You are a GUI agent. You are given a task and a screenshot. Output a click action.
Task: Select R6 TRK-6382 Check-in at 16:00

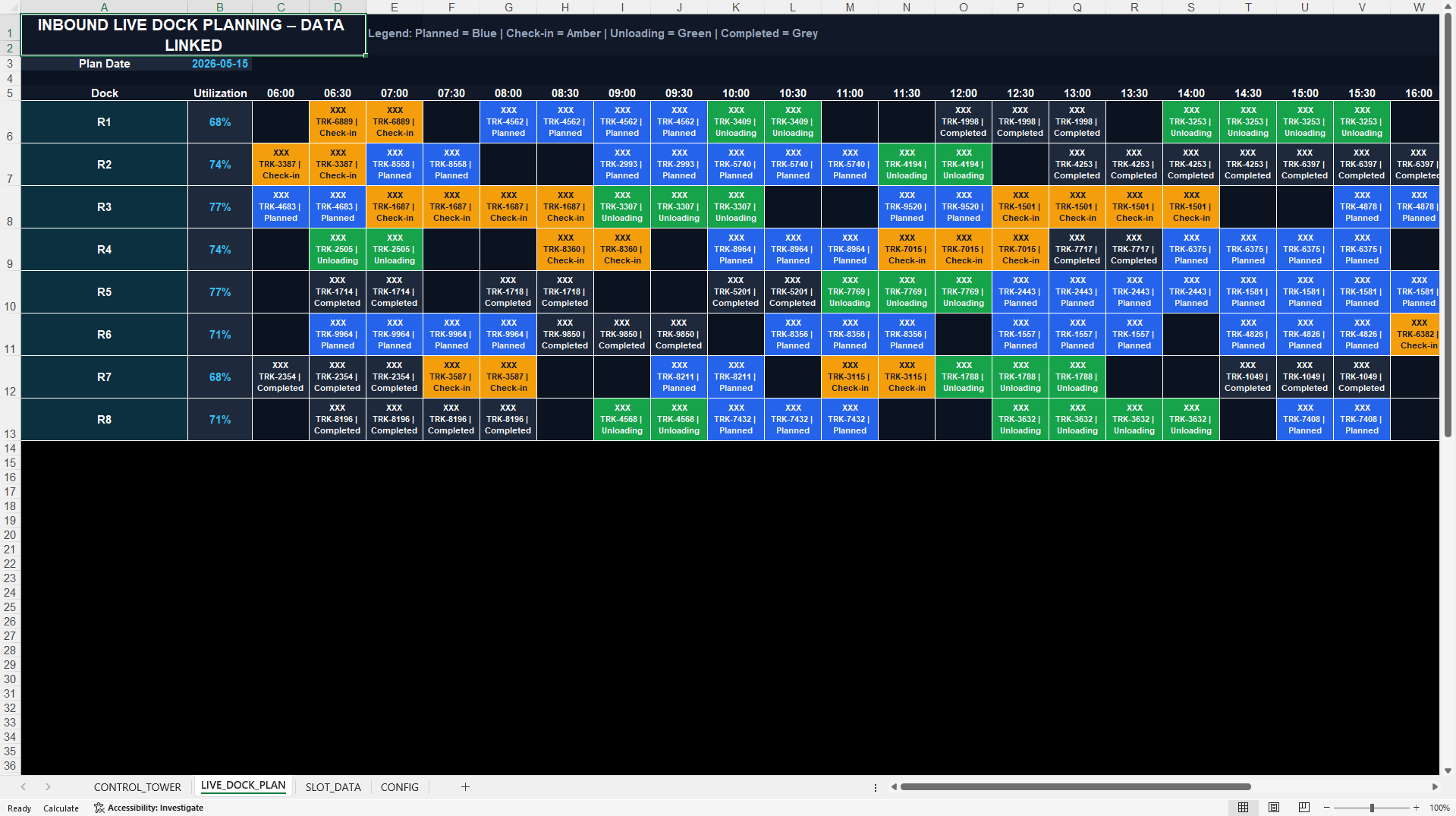click(x=1416, y=335)
